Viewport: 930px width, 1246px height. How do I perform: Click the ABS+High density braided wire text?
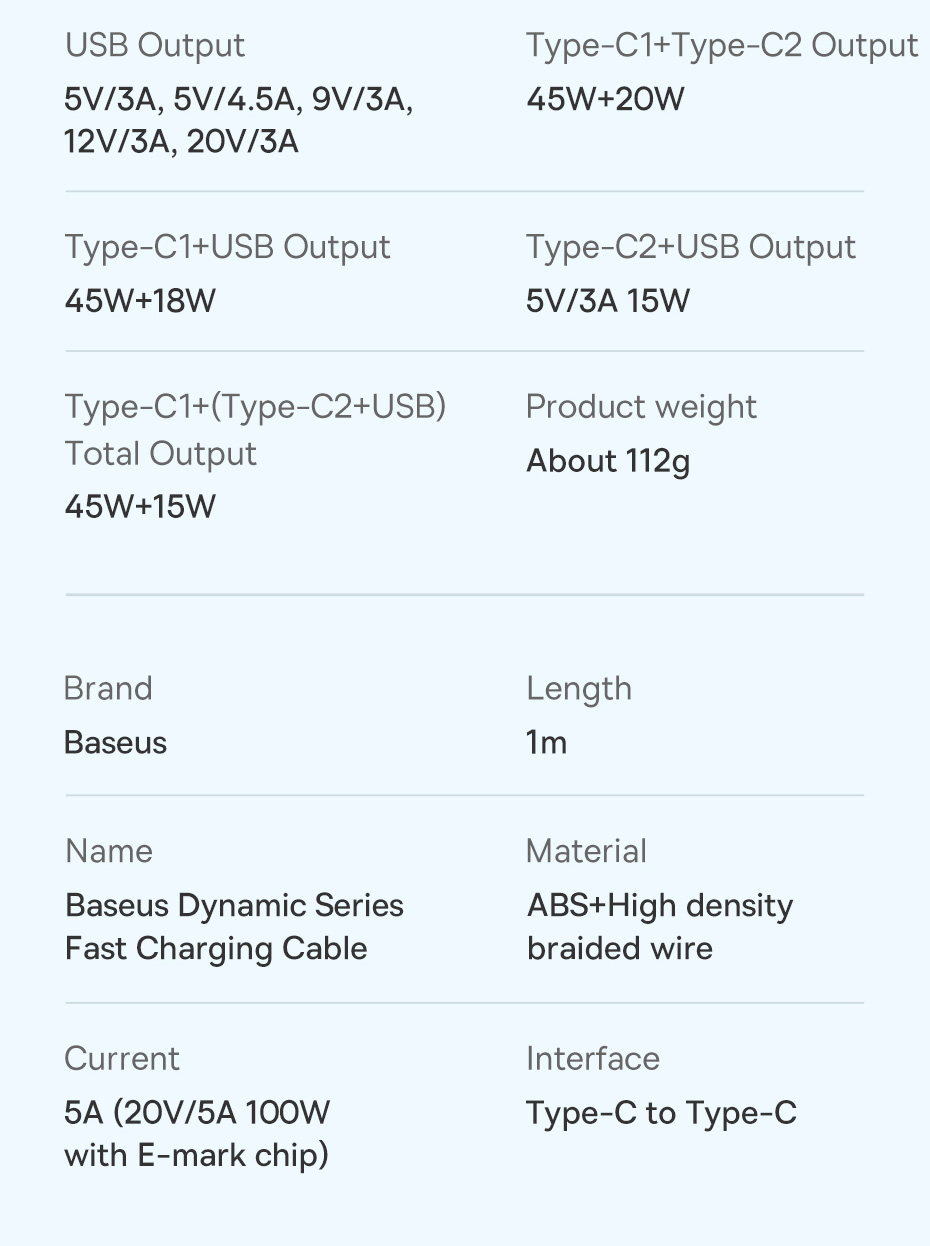(660, 926)
